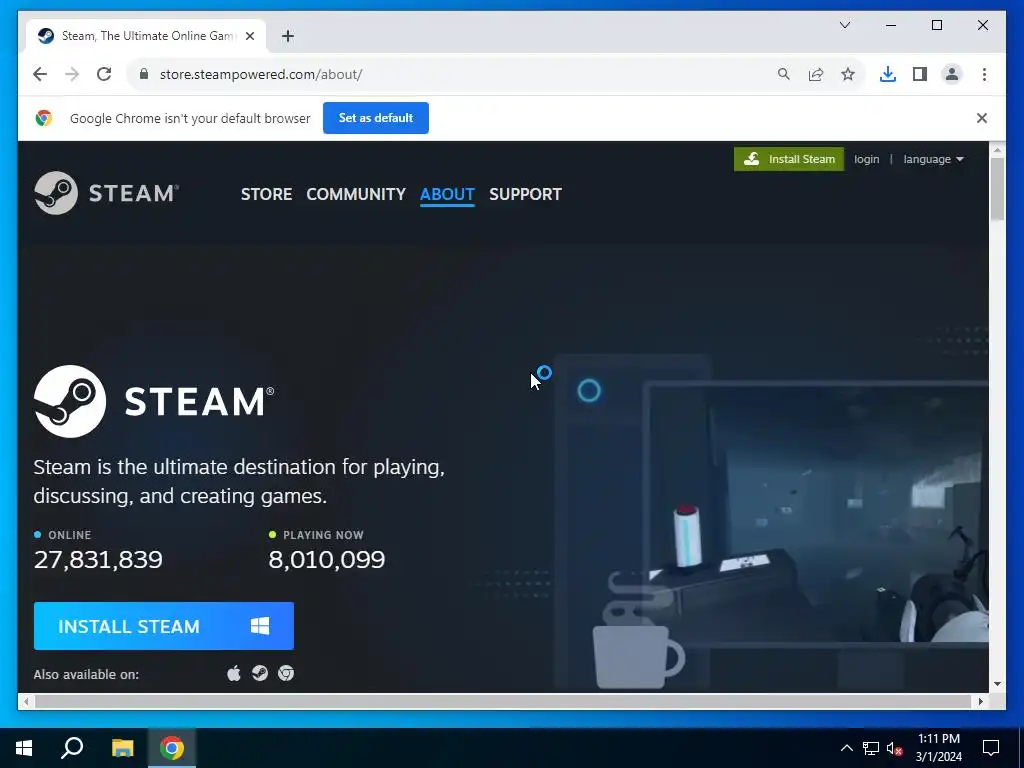This screenshot has width=1024, height=768.
Task: Open the Windows notification center
Action: point(991,748)
